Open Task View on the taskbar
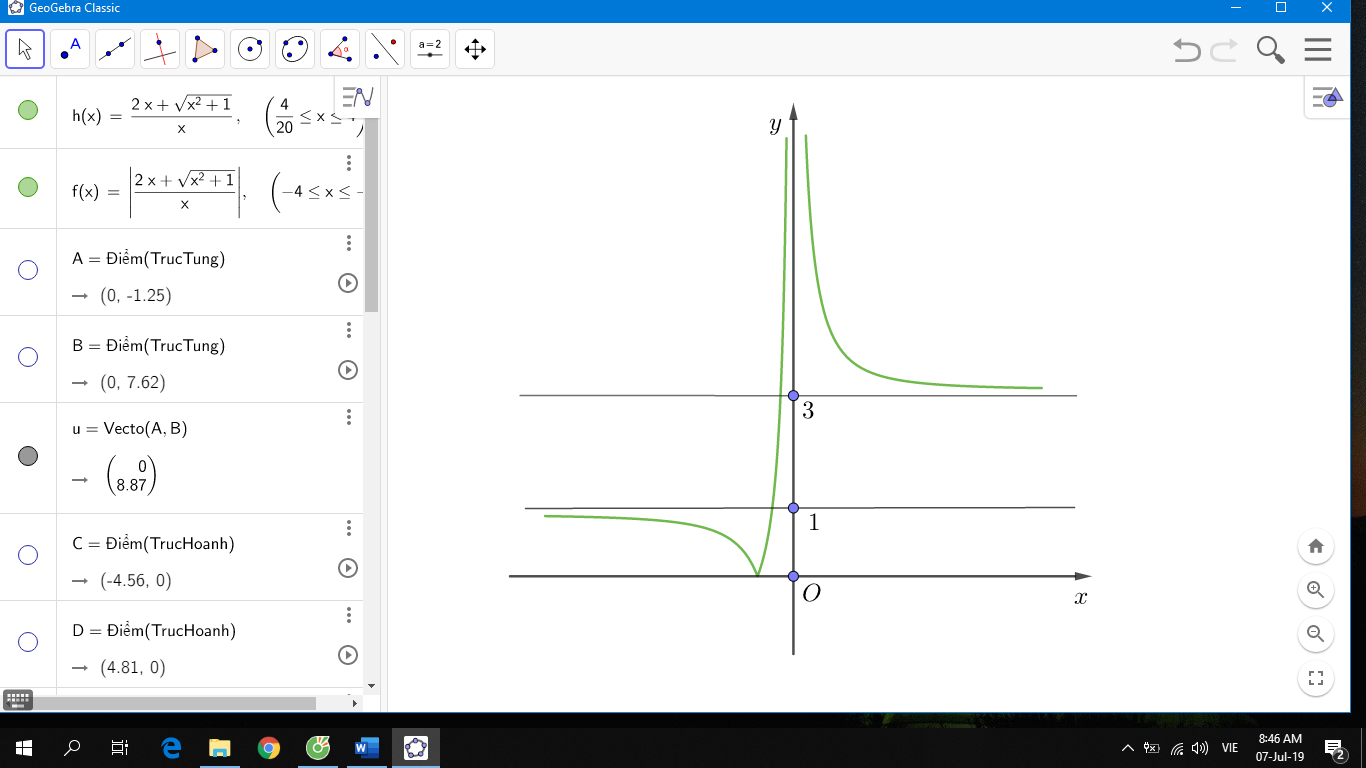This screenshot has width=1366, height=768. tap(120, 747)
